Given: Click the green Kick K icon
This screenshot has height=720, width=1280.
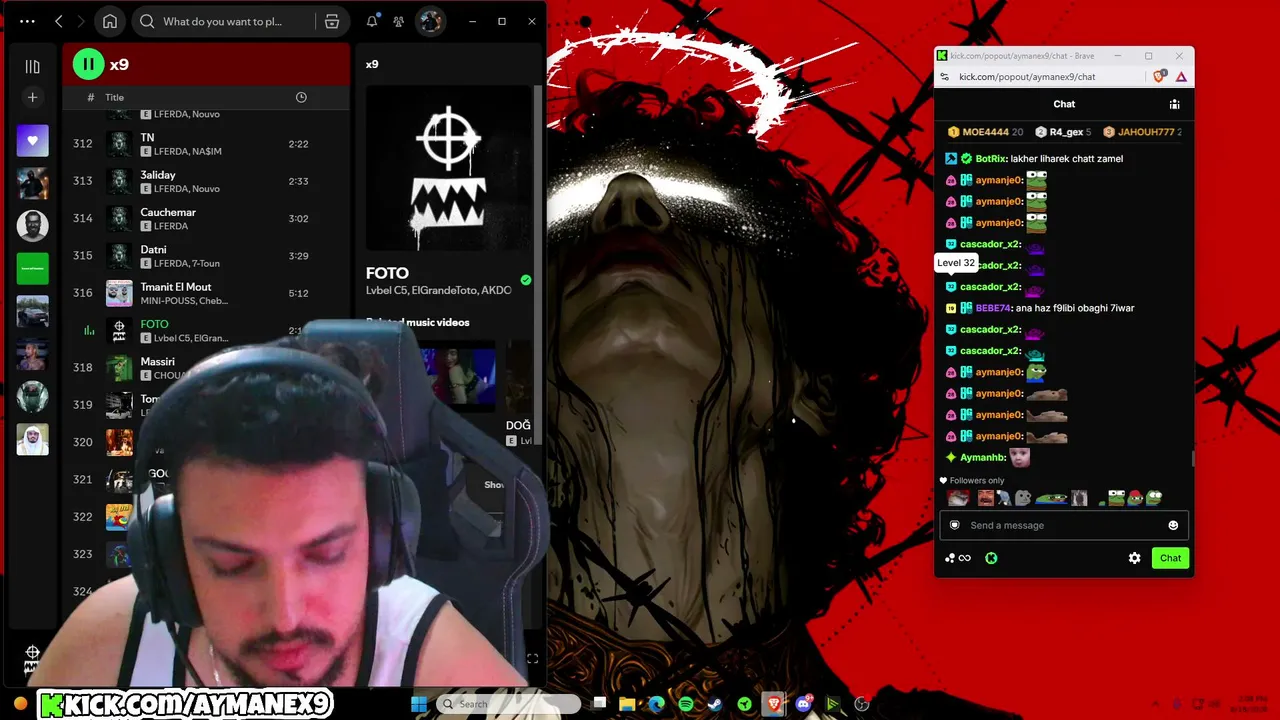Looking at the screenshot, I should coord(991,558).
